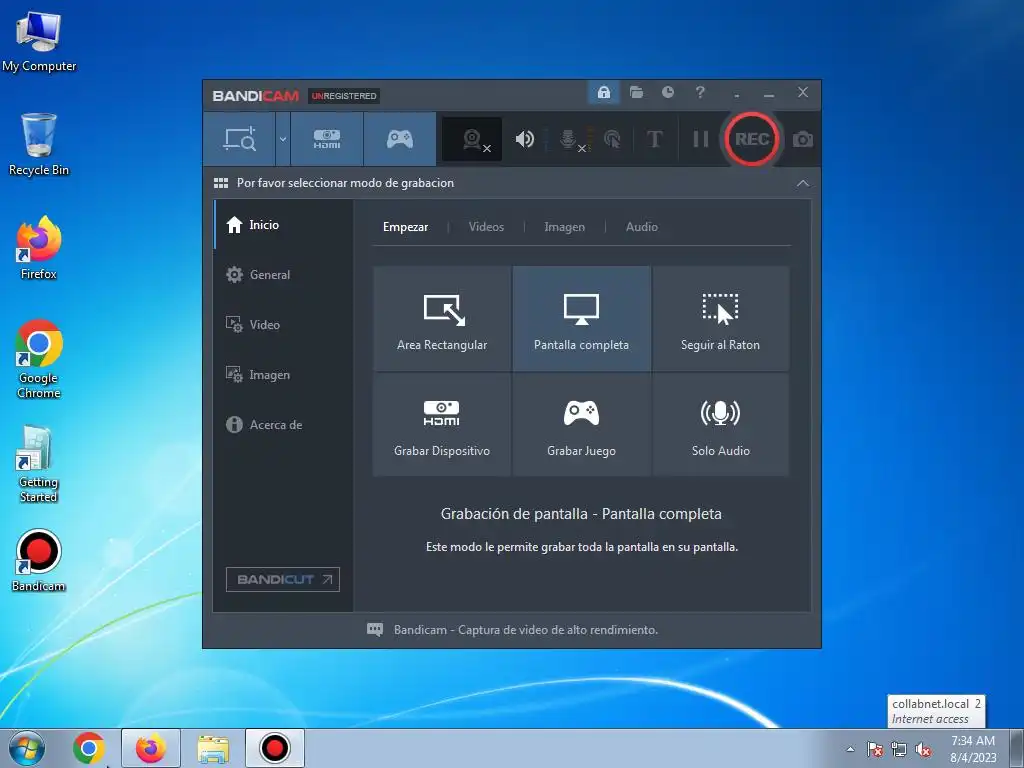
Task: Open Firefox desktop shortcut
Action: [x=39, y=248]
